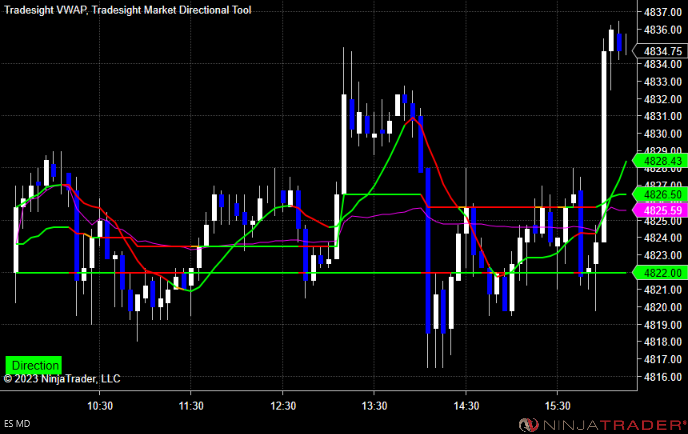Image resolution: width=688 pixels, height=434 pixels.
Task: Click the 4816.00 price axis label
Action: coord(663,377)
